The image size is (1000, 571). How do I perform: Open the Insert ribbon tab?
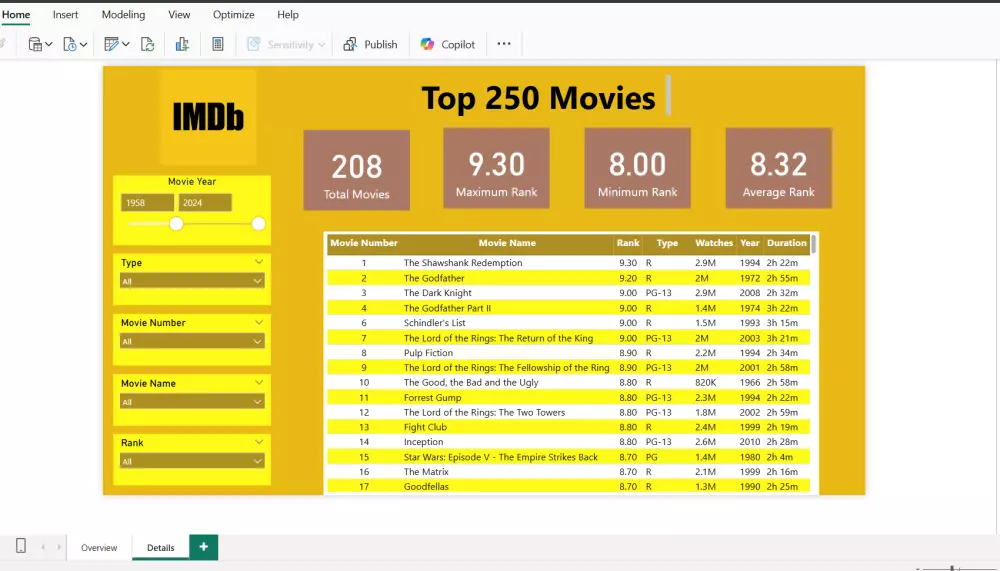pos(66,15)
